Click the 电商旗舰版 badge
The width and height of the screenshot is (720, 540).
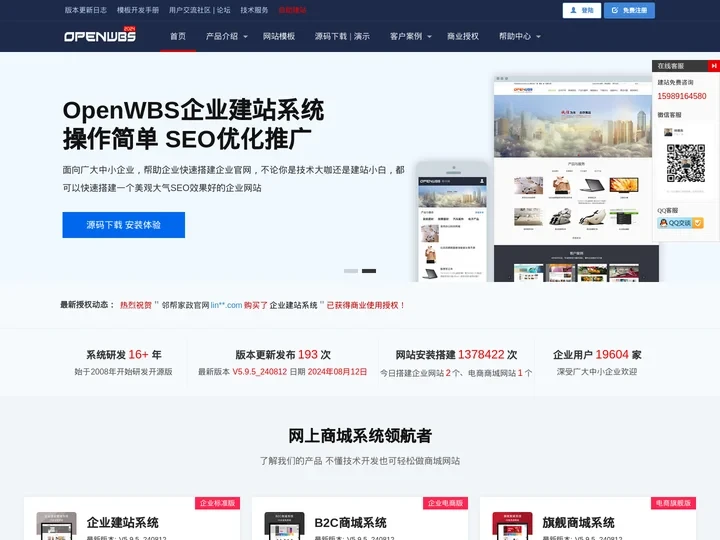[673, 503]
